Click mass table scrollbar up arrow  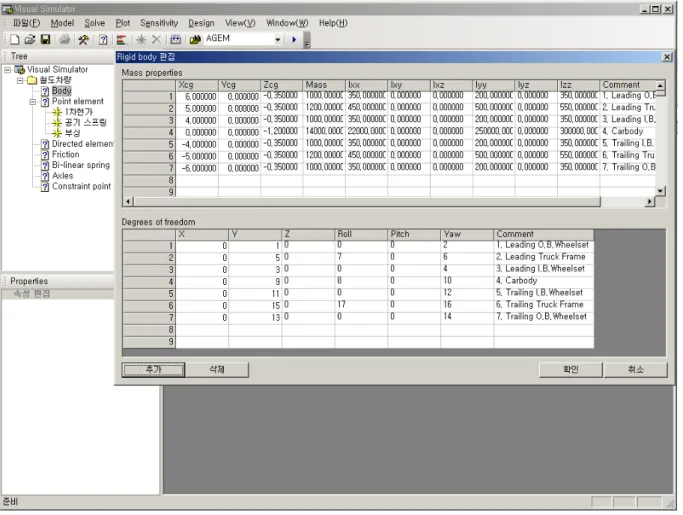pyautogui.click(x=660, y=85)
